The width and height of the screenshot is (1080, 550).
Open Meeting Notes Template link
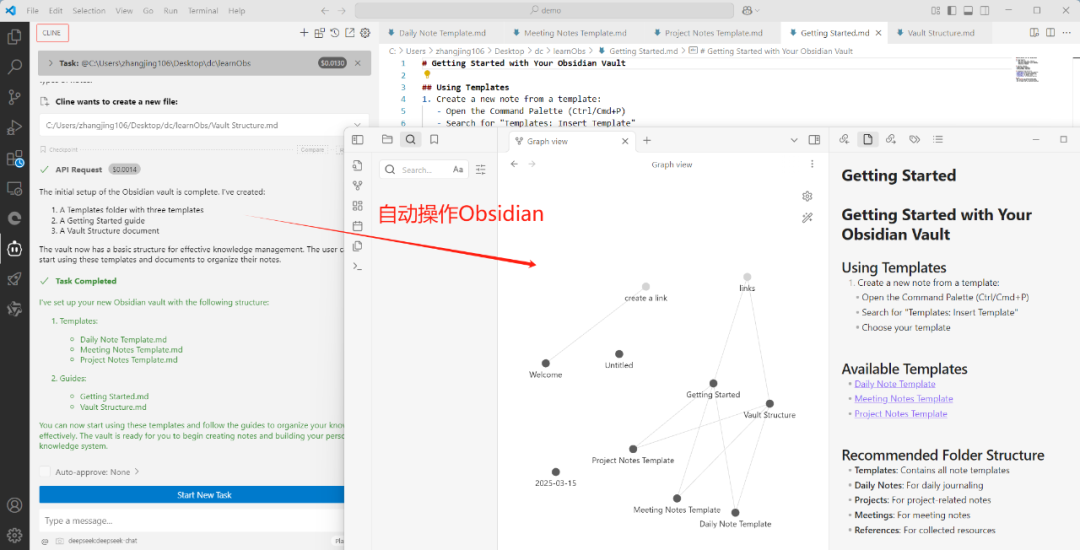point(904,399)
